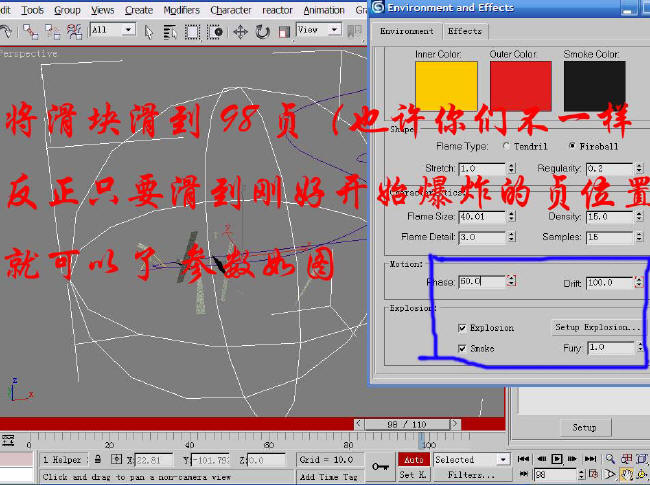Screen dimensions: 650x485
Task: Open the Views menu
Action: point(102,10)
